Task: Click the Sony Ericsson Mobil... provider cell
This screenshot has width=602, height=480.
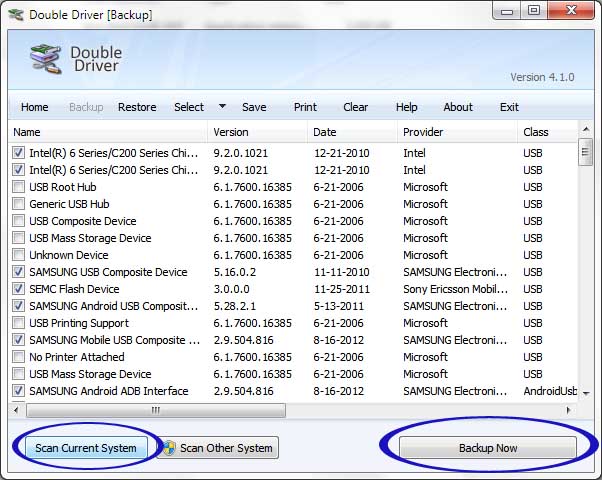Action: pyautogui.click(x=455, y=289)
